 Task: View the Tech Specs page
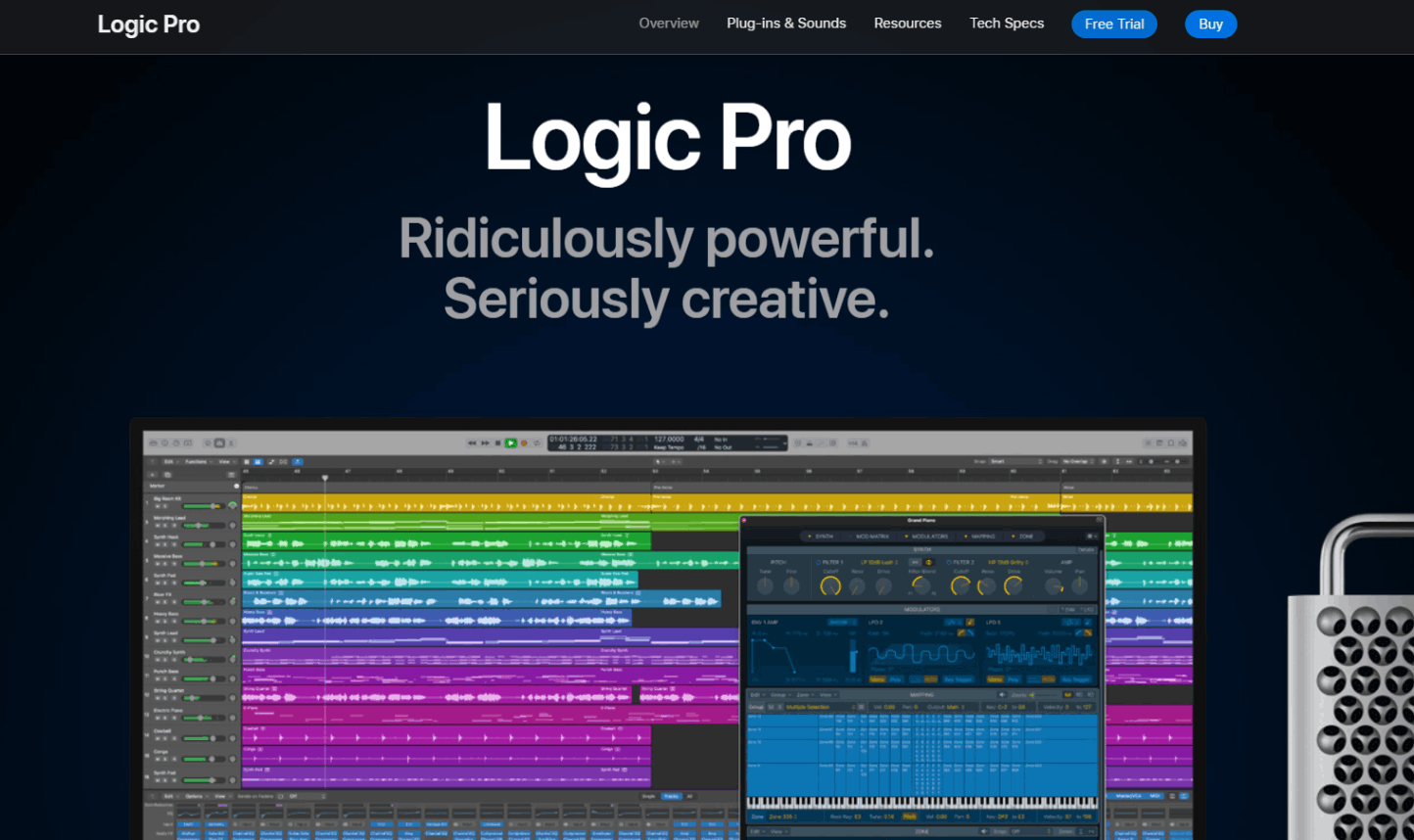[x=1007, y=23]
